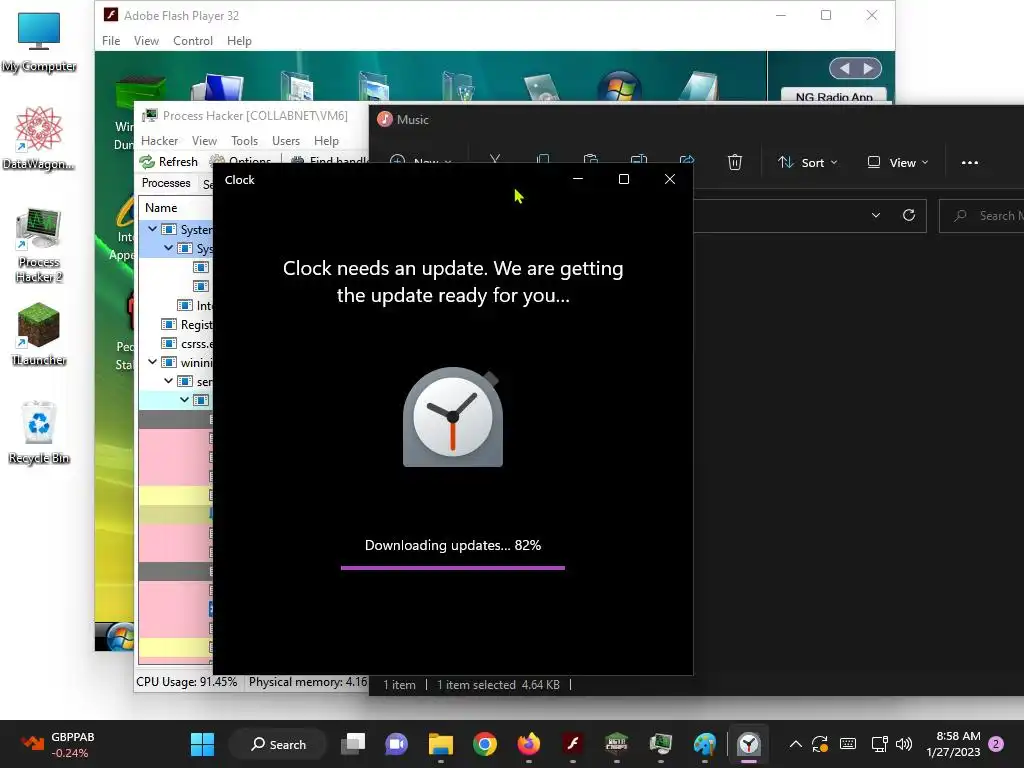Screen dimensions: 1024x768
Task: Click the Vista Start orb in Flash window
Action: pyautogui.click(x=120, y=637)
